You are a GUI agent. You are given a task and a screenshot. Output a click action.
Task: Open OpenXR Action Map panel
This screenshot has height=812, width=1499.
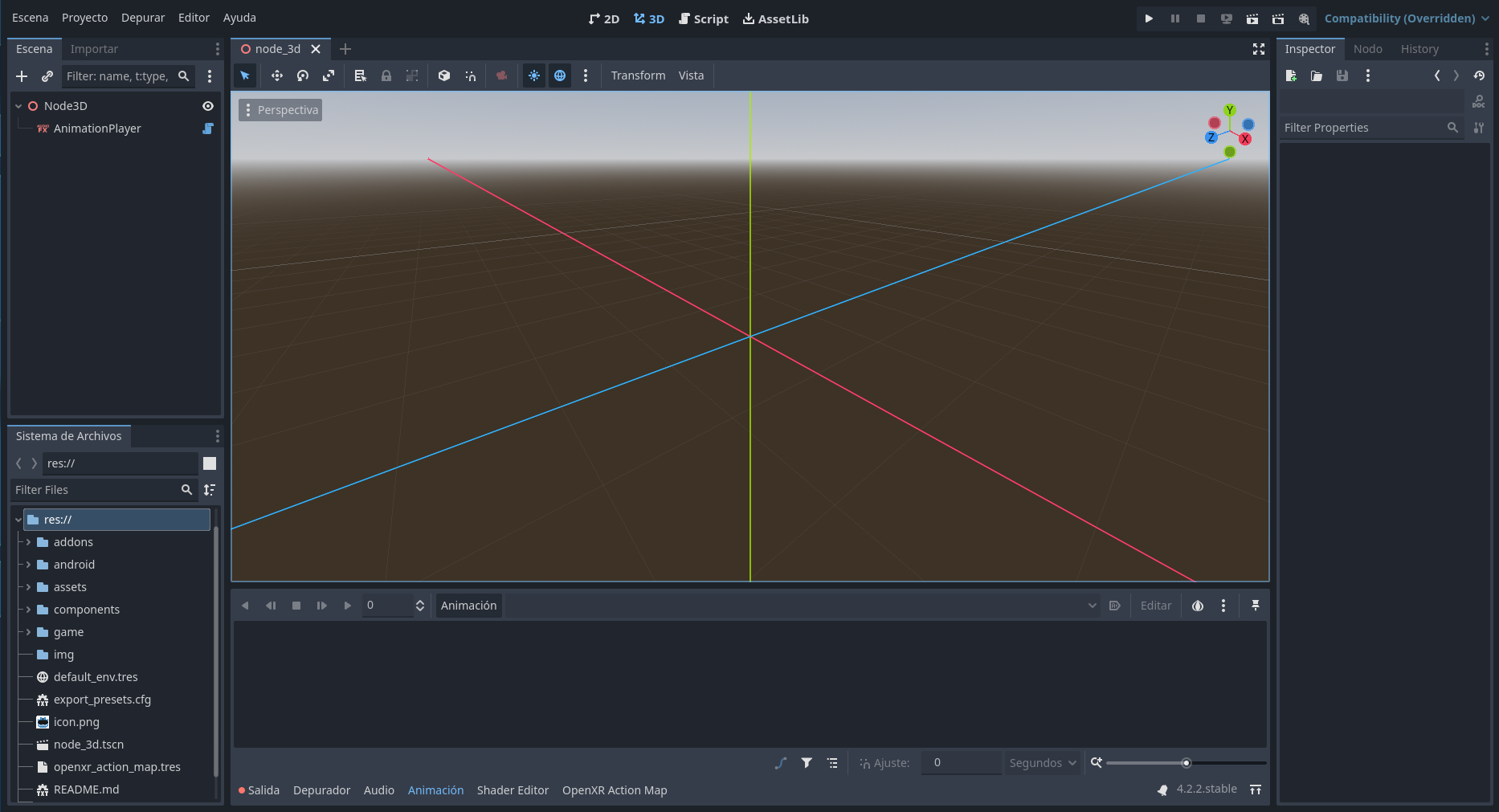(x=615, y=790)
